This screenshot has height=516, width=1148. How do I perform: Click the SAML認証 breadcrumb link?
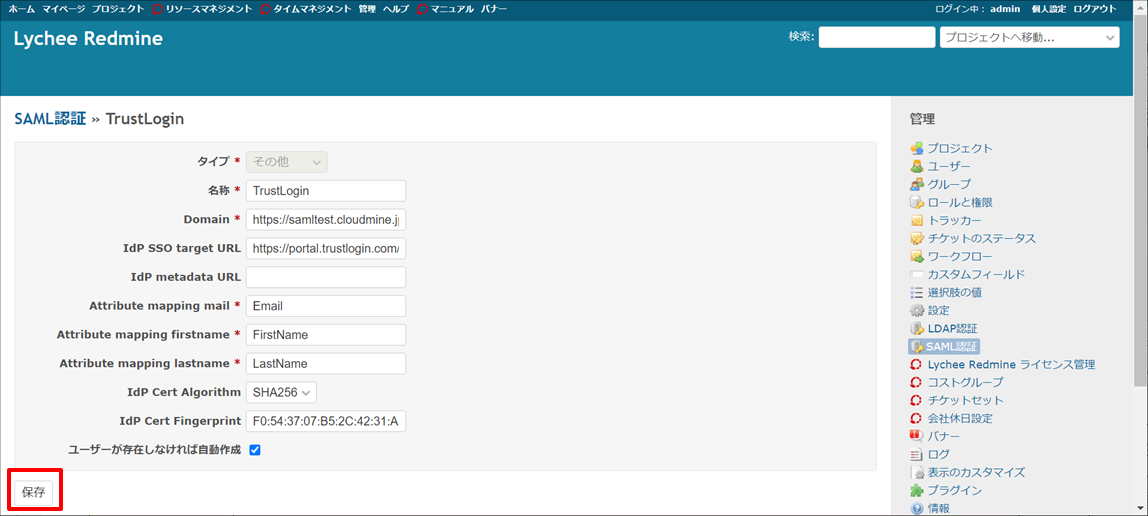[x=51, y=119]
